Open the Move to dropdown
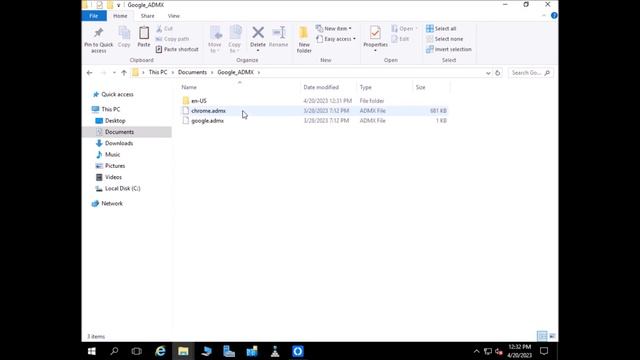Image resolution: width=640 pixels, height=360 pixels. coord(215,40)
